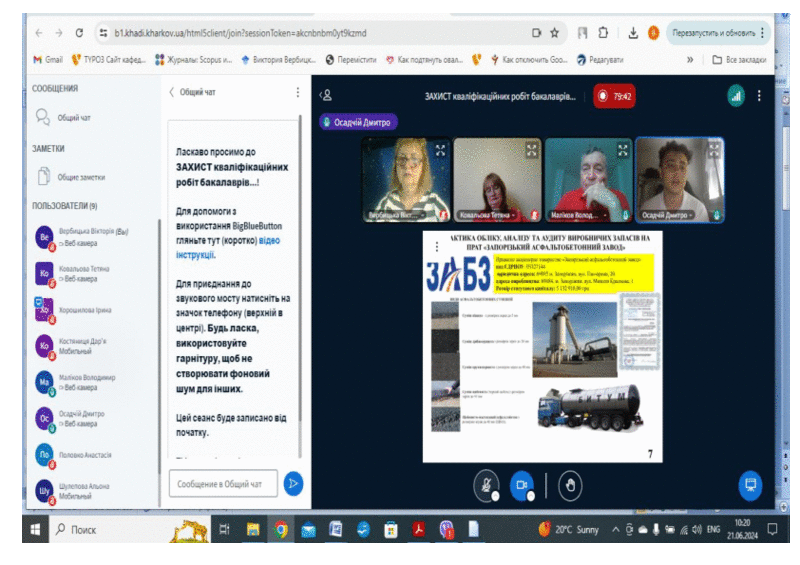
Task: Open Microsoft Store on taskbar
Action: pyautogui.click(x=391, y=529)
